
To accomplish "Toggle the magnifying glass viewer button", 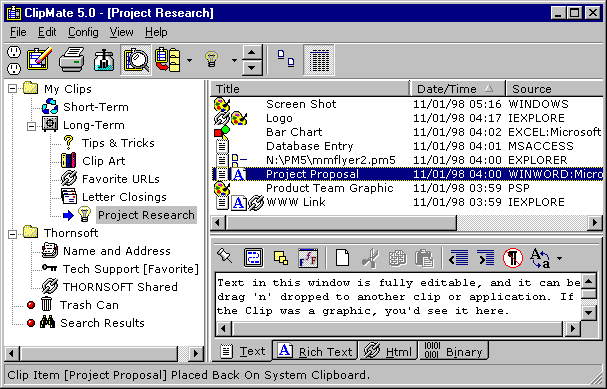I will [x=136, y=60].
